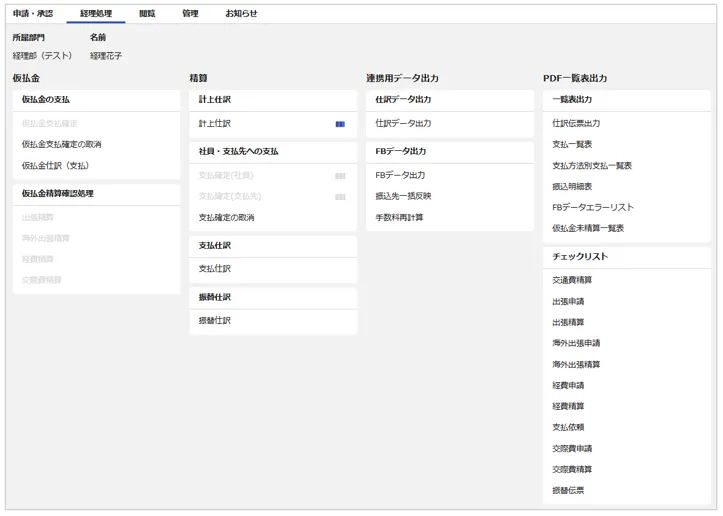
Task: Switch to the 申請・承認 tab
Action: (x=33, y=14)
